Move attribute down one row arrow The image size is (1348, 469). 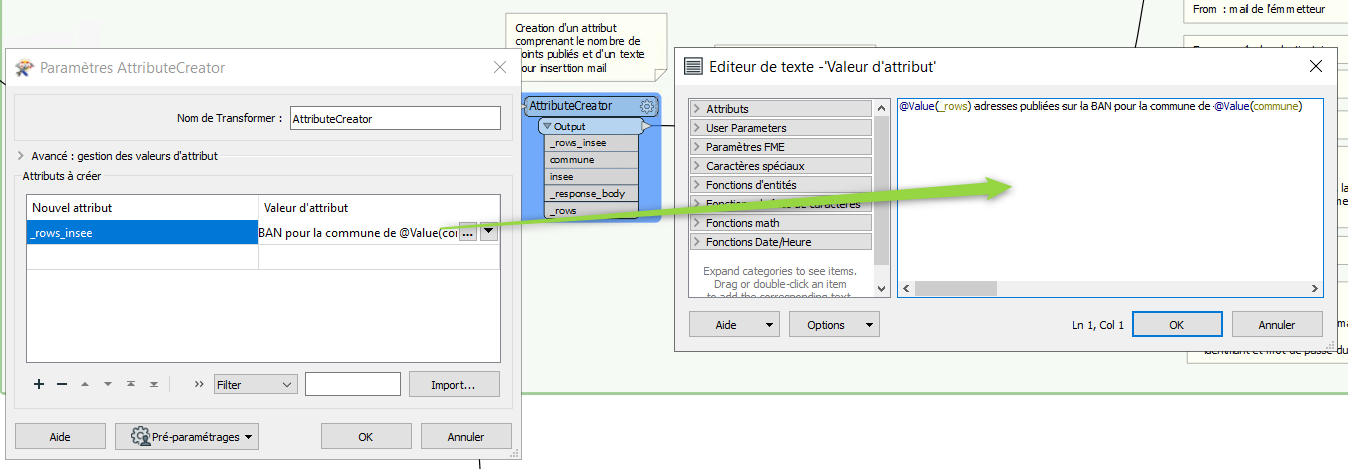(x=108, y=384)
